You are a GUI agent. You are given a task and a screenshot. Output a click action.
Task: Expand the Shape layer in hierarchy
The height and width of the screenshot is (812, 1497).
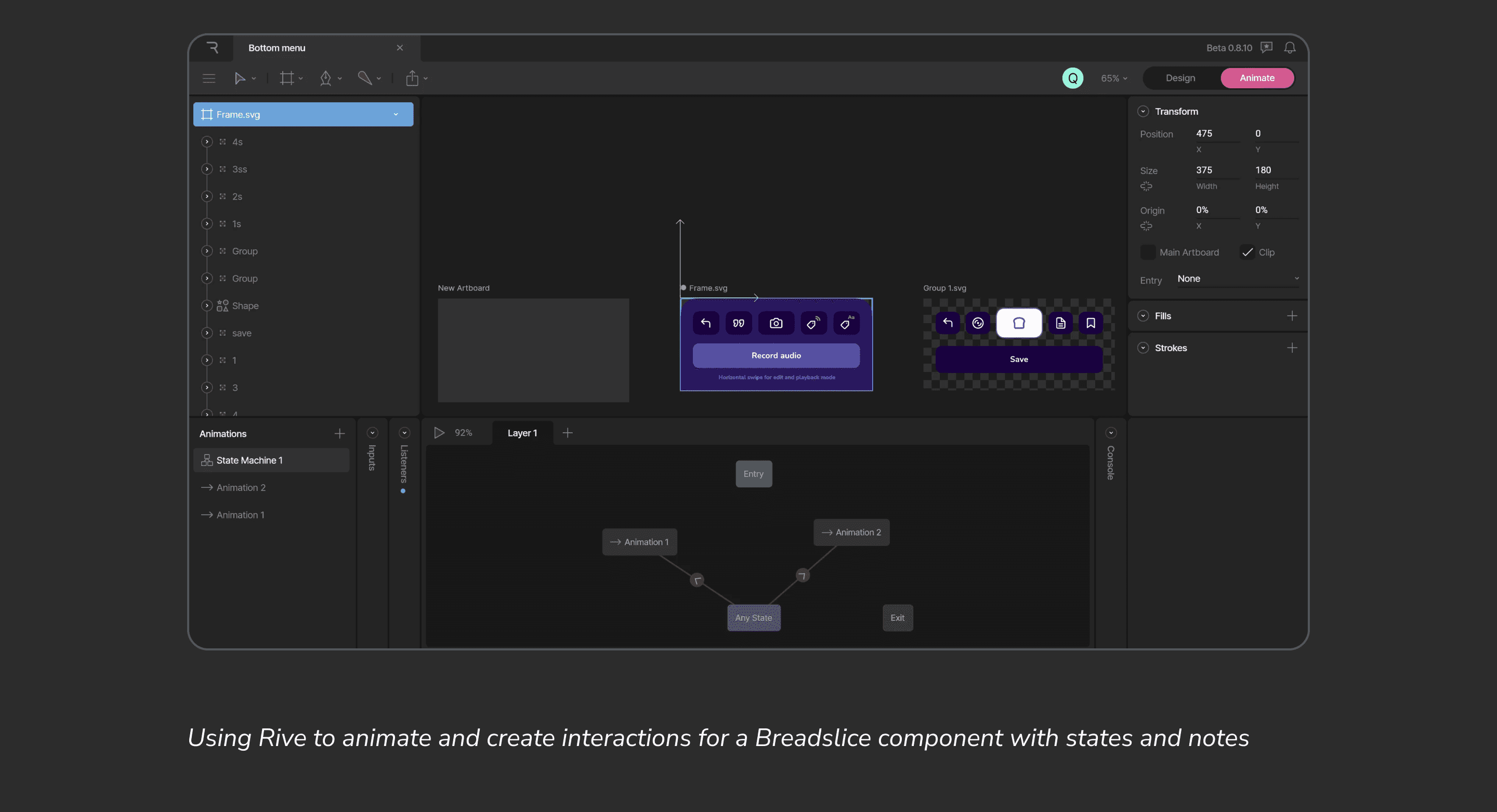(207, 305)
